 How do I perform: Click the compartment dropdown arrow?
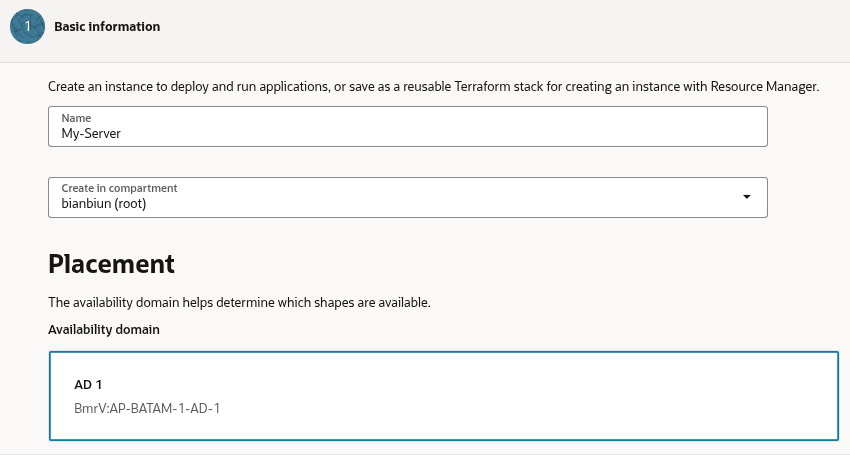746,197
